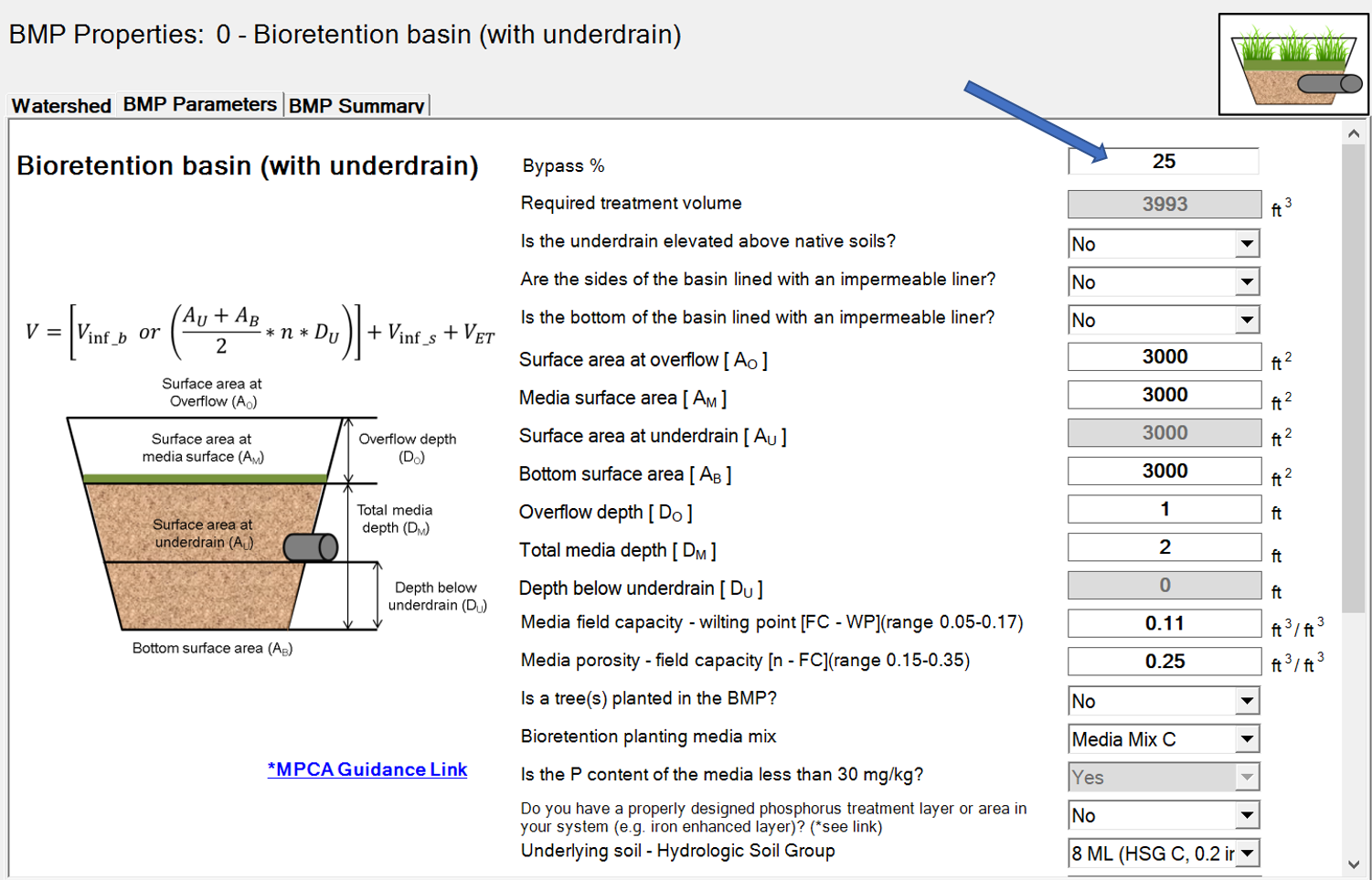This screenshot has width=1372, height=880.
Task: Select the BMP Parameters tab
Action: 199,105
